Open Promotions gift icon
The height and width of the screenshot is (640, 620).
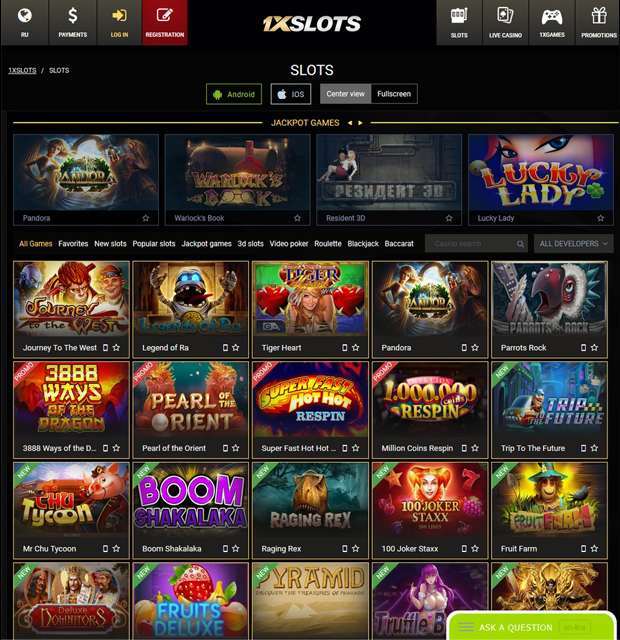[x=599, y=16]
